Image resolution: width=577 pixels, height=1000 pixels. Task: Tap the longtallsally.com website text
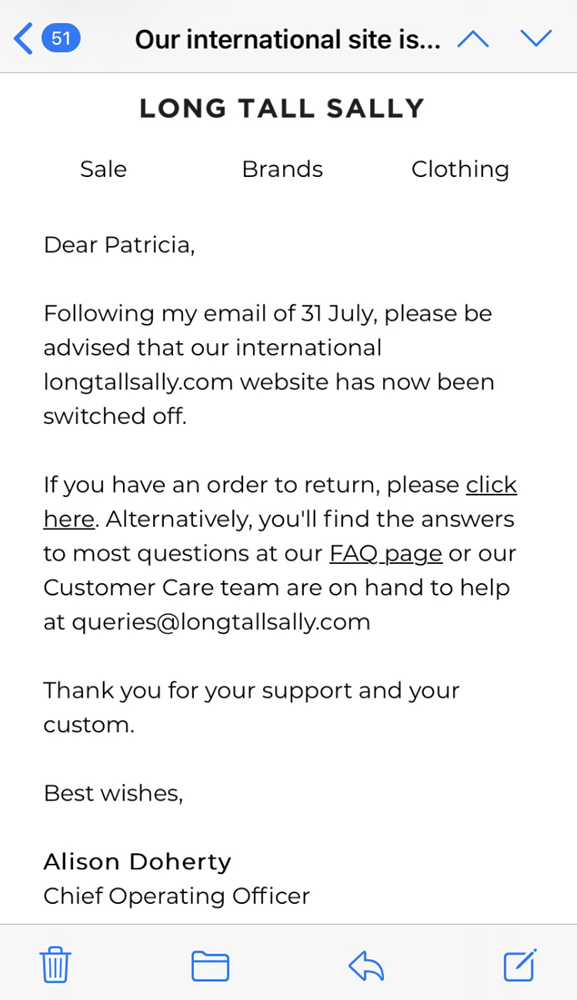coord(138,382)
